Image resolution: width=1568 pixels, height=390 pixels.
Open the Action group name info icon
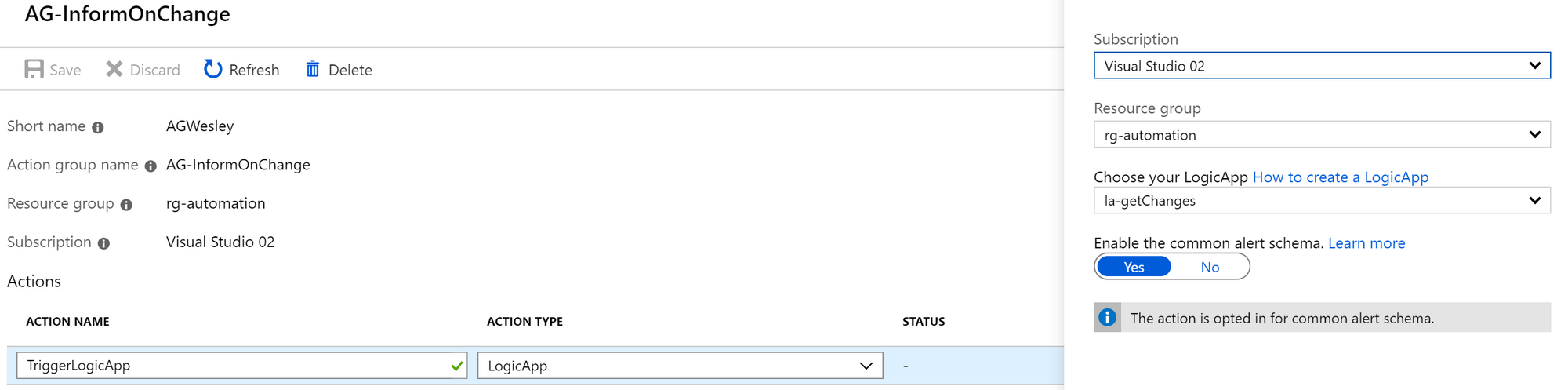pyautogui.click(x=151, y=166)
